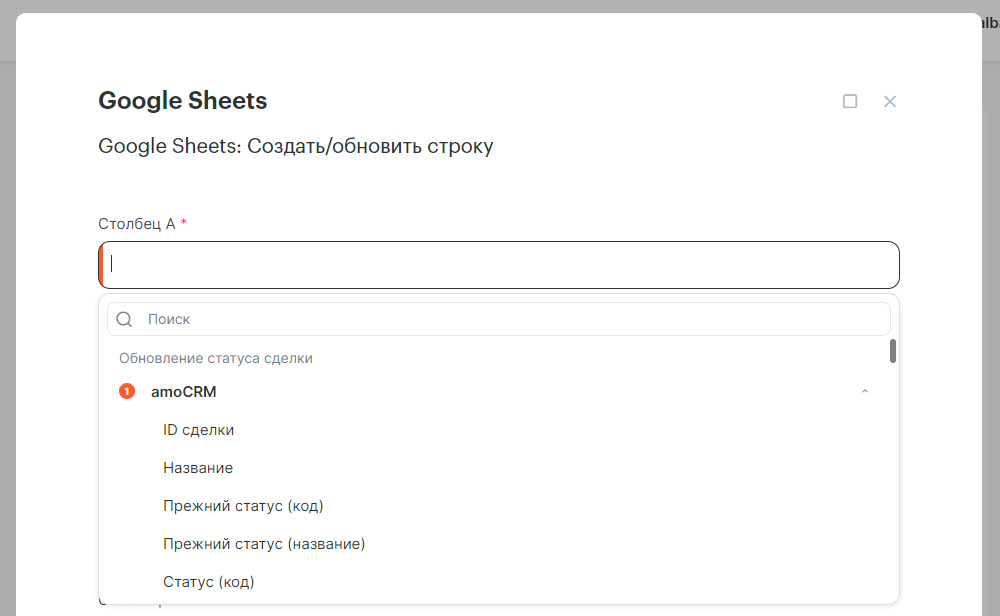Screen dimensions: 1000x616
Task: Pick the Название field
Action: click(198, 468)
